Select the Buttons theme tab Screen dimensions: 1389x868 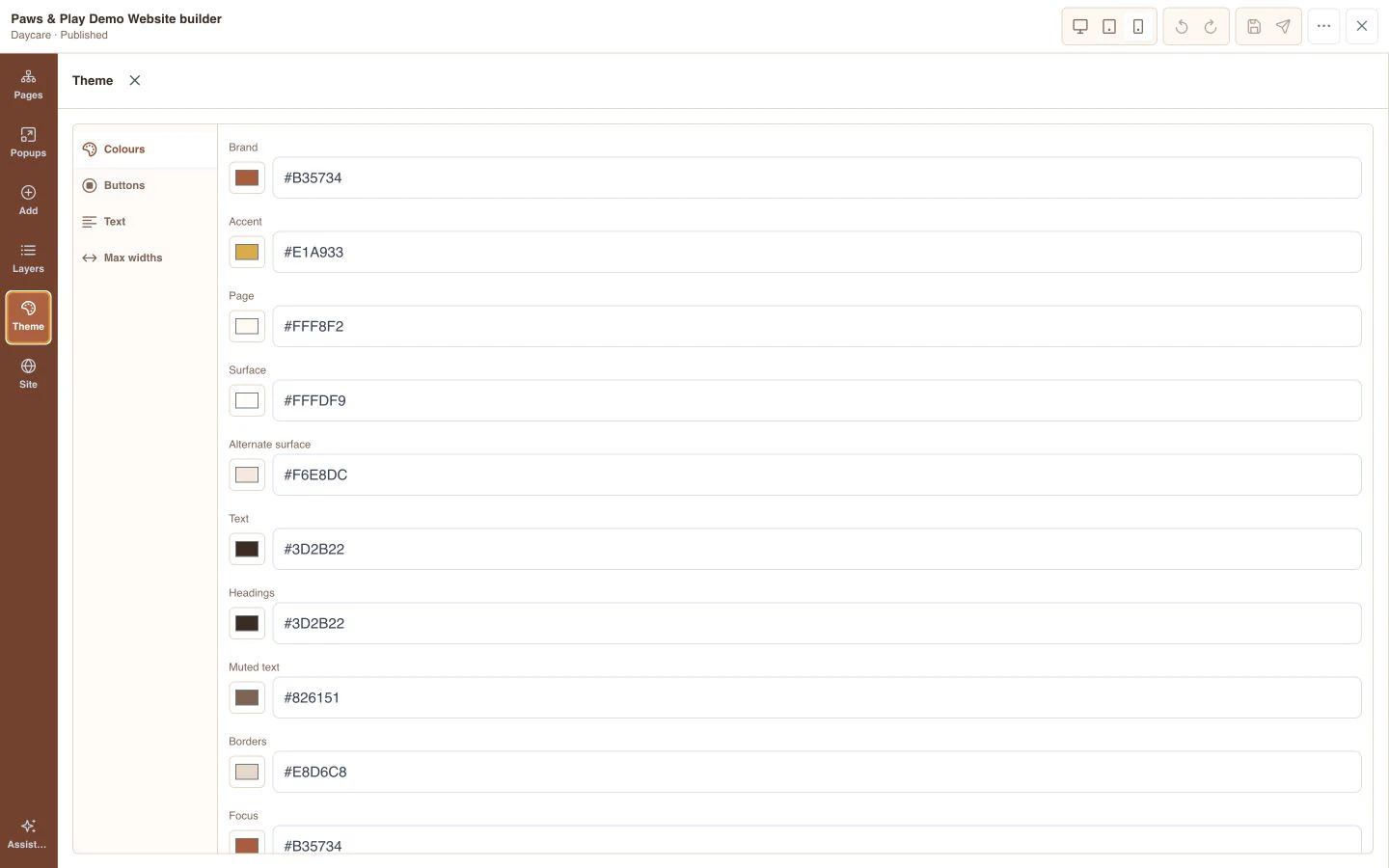click(145, 185)
